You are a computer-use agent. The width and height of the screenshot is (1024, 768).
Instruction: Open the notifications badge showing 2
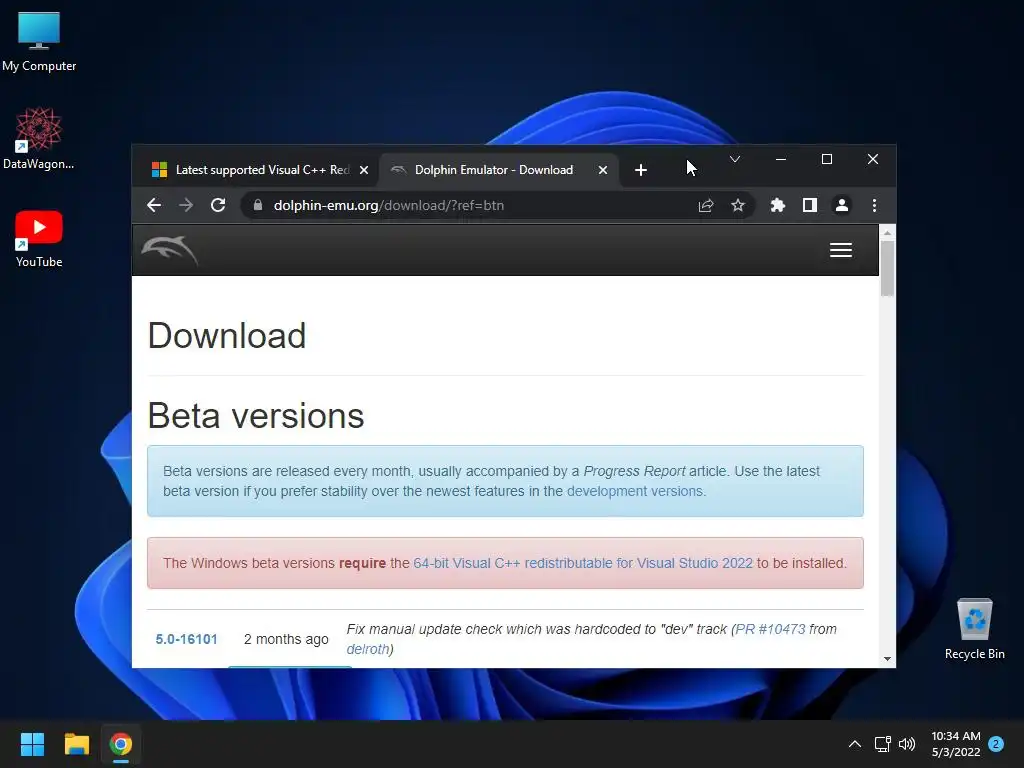coord(996,744)
